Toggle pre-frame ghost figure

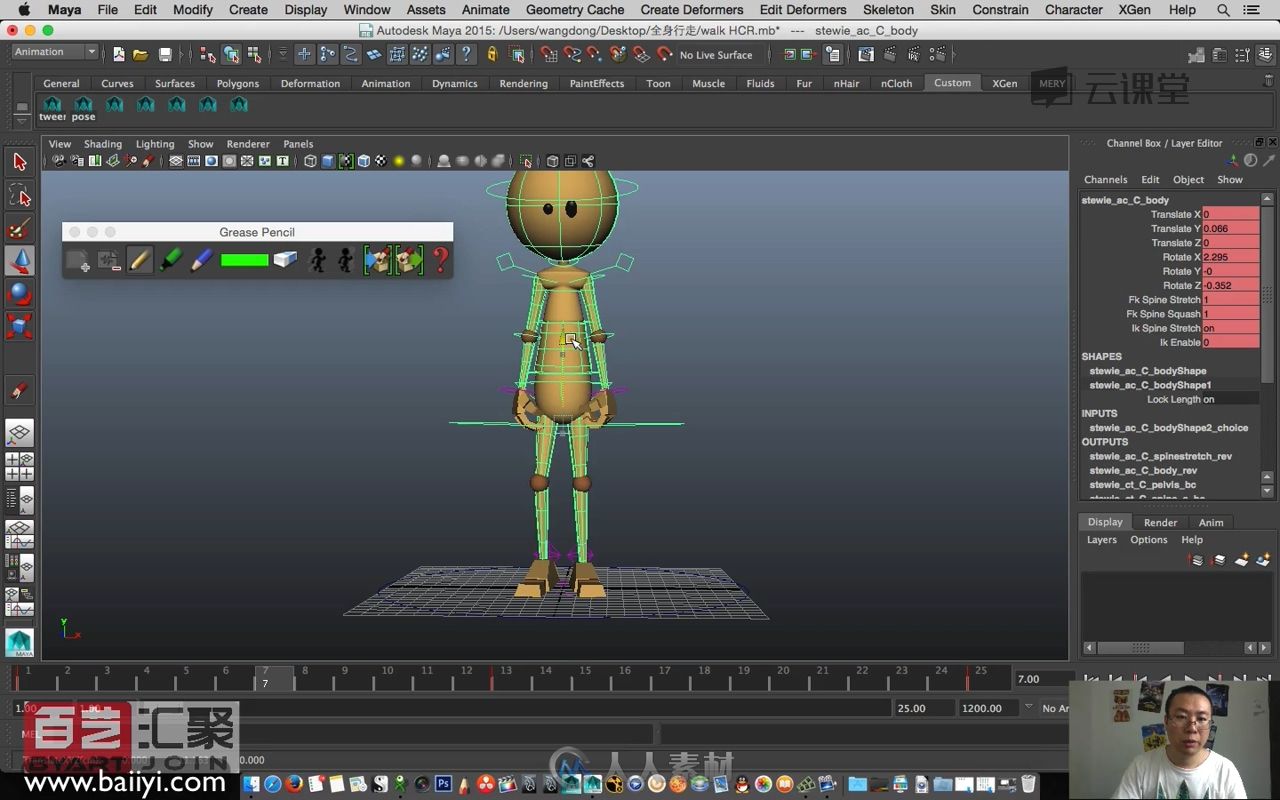pyautogui.click(x=317, y=261)
